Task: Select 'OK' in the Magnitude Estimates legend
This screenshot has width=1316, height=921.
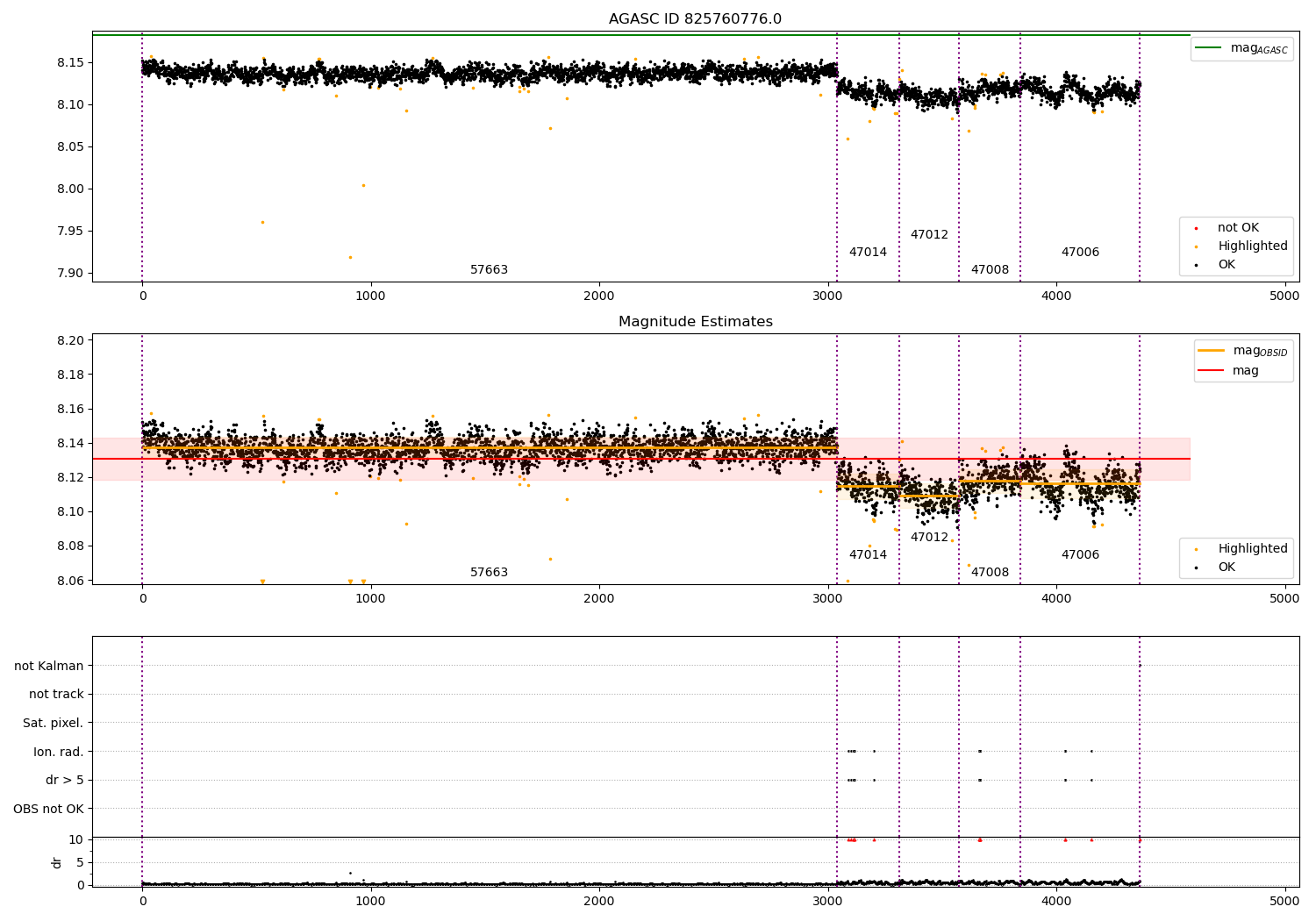Action: (1226, 568)
